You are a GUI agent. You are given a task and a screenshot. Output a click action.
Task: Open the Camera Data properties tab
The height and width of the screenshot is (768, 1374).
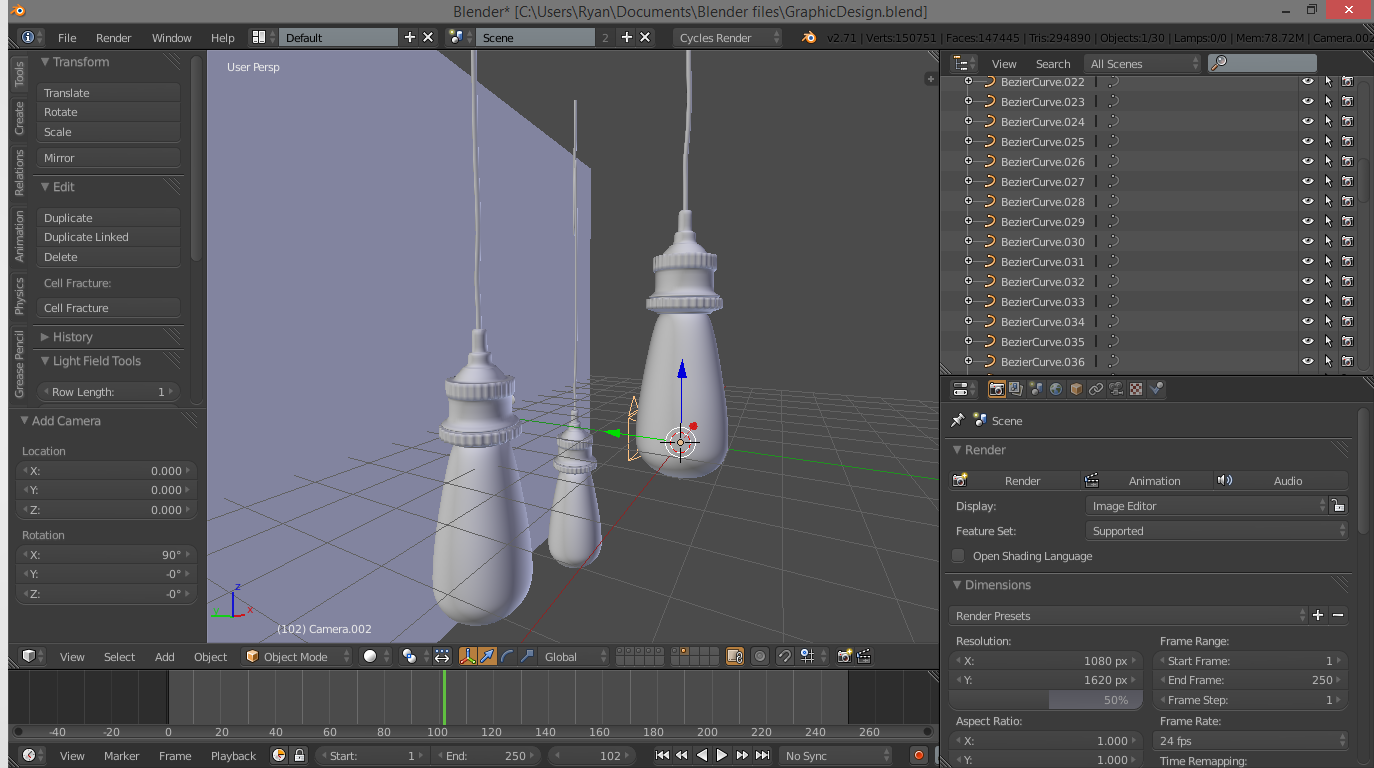pyautogui.click(x=1116, y=389)
